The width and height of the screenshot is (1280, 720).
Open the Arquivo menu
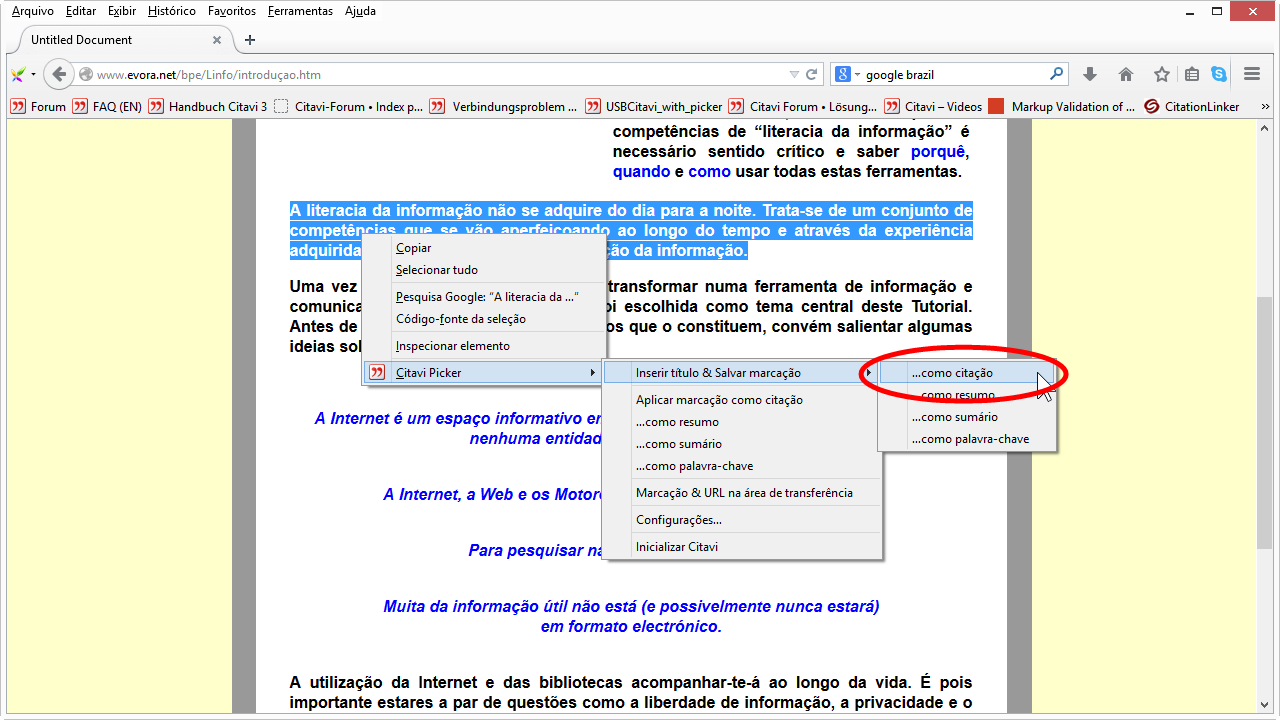pyautogui.click(x=33, y=11)
